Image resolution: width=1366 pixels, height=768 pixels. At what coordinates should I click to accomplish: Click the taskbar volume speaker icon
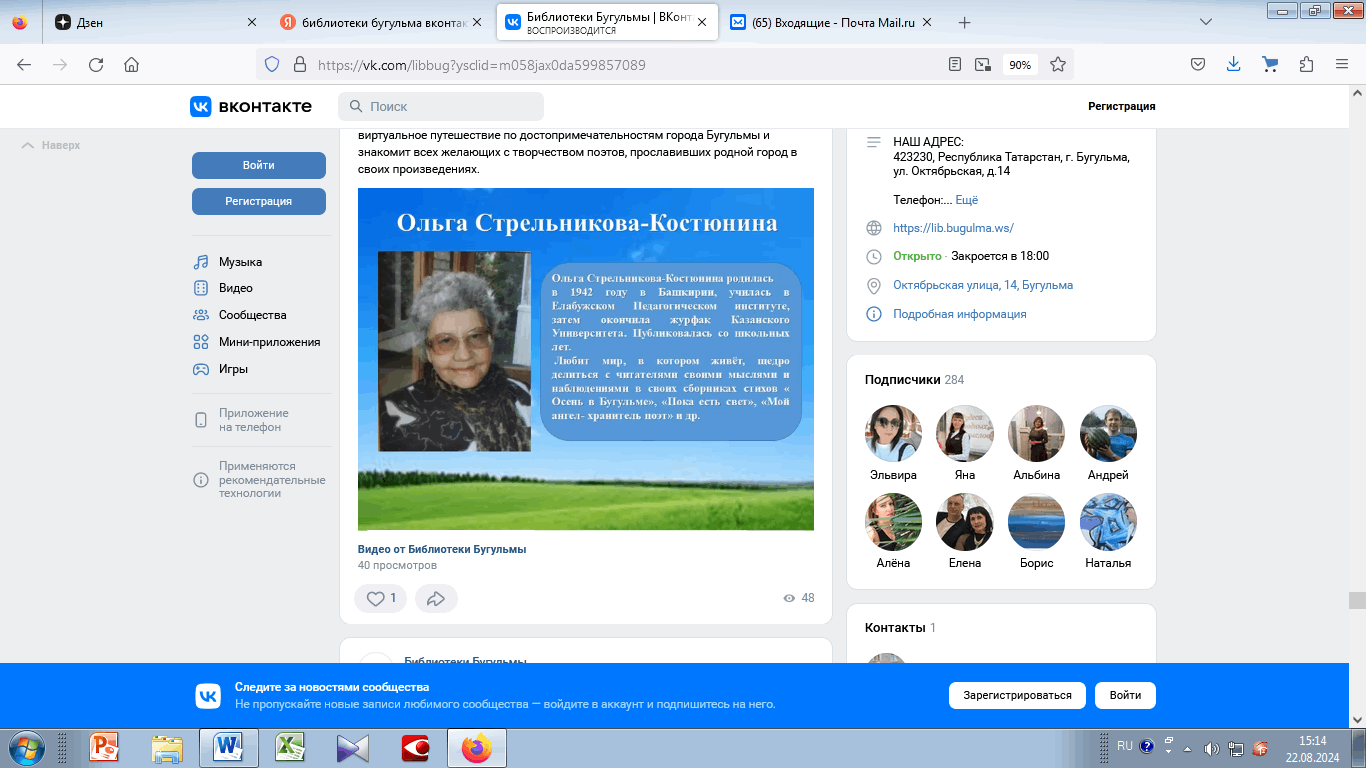coord(1211,747)
